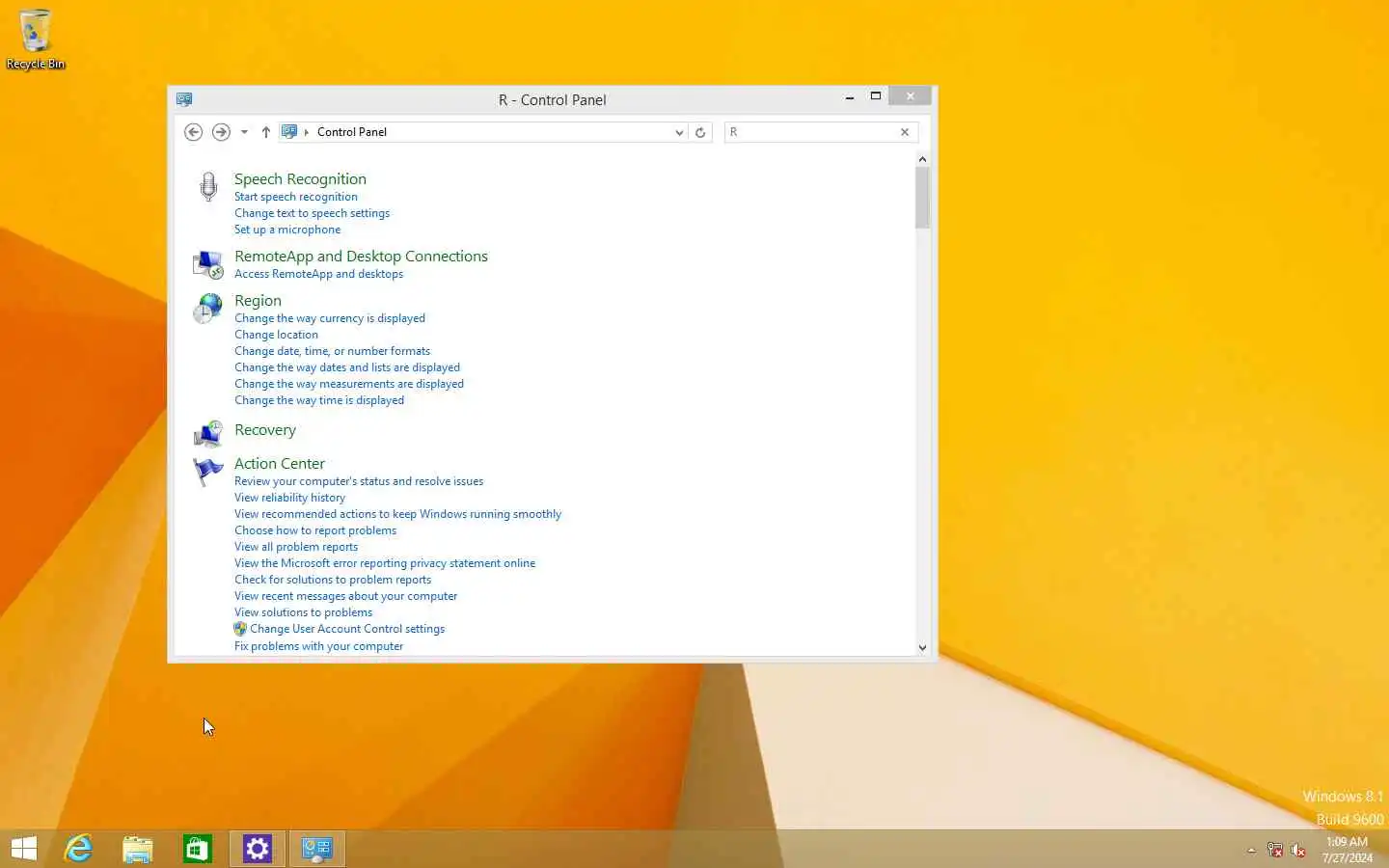Open the Windows Store from the taskbar

click(x=198, y=849)
